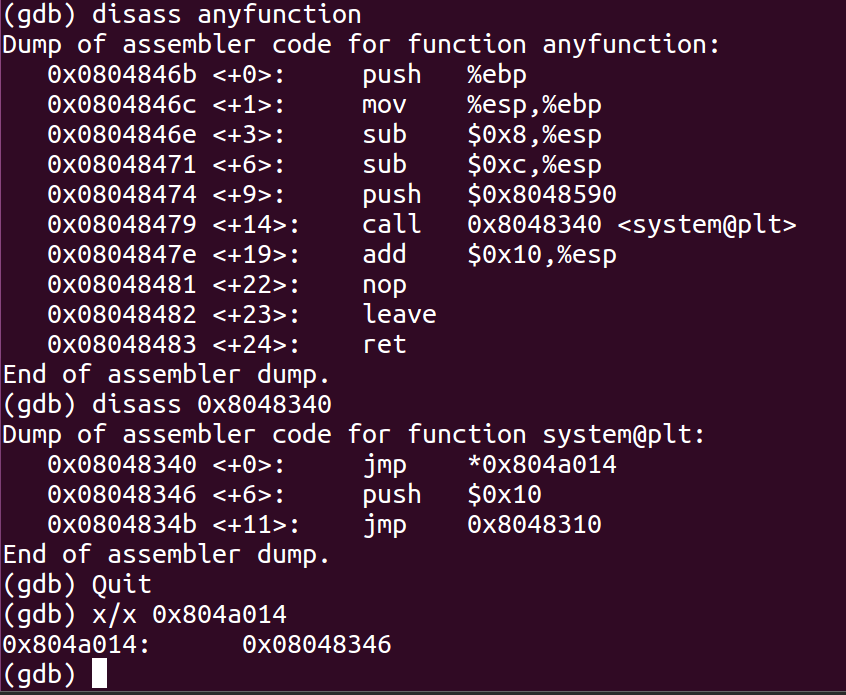Viewport: 846px width, 695px height.
Task: Click the 'Dump of assembler code for function system@plt' header
Action: (354, 435)
